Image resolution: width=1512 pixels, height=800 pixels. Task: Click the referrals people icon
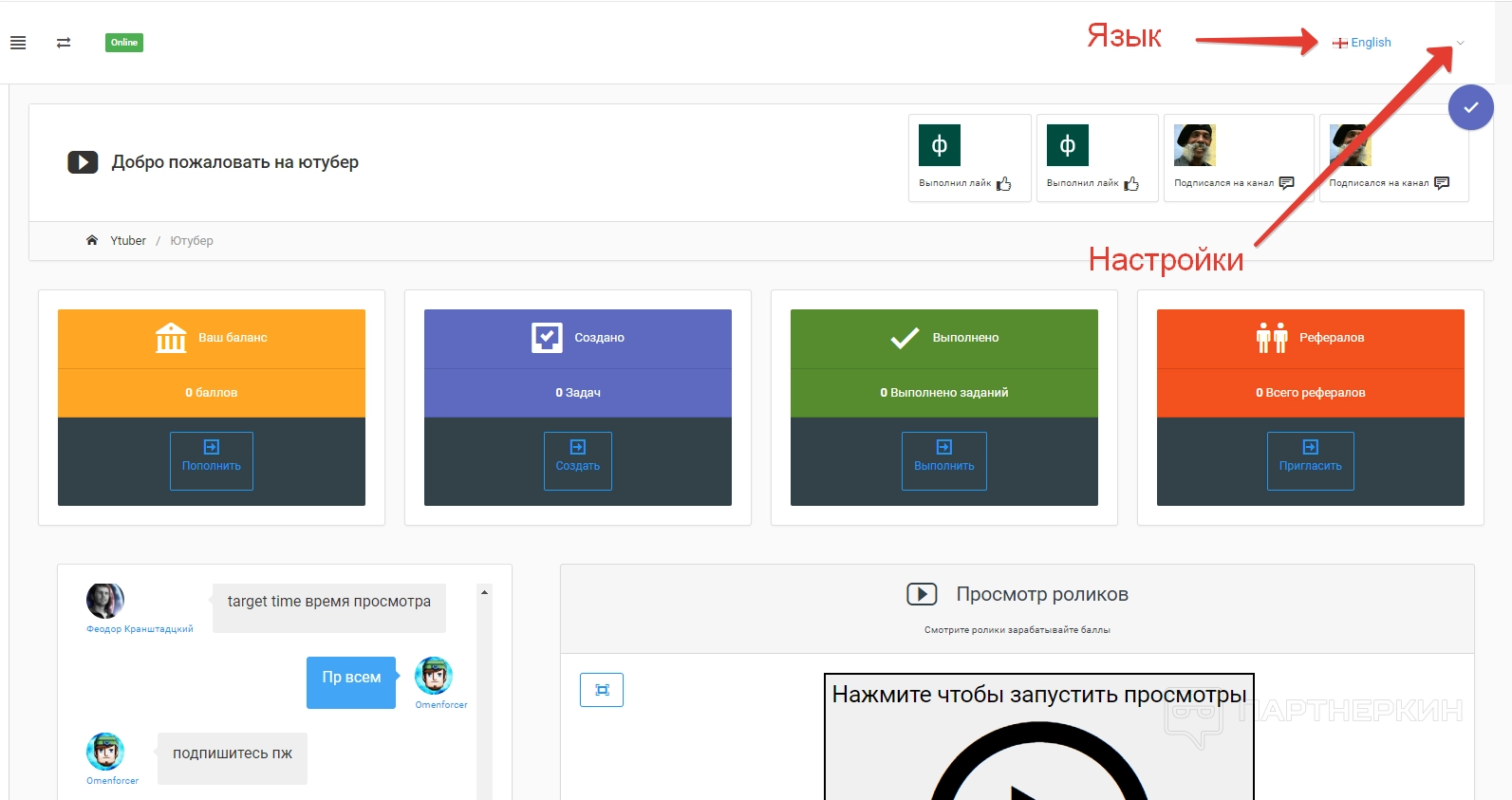[1272, 338]
